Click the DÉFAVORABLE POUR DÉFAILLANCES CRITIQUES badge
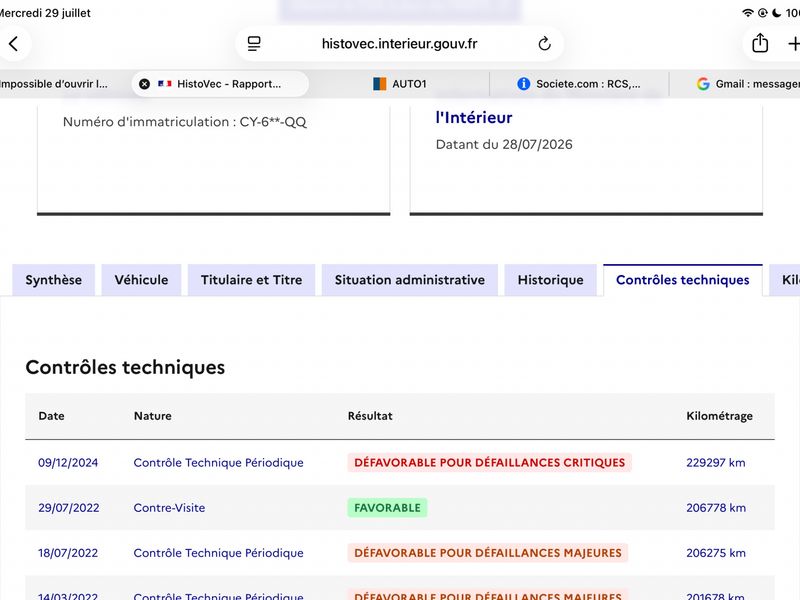The width and height of the screenshot is (800, 600). [x=490, y=463]
